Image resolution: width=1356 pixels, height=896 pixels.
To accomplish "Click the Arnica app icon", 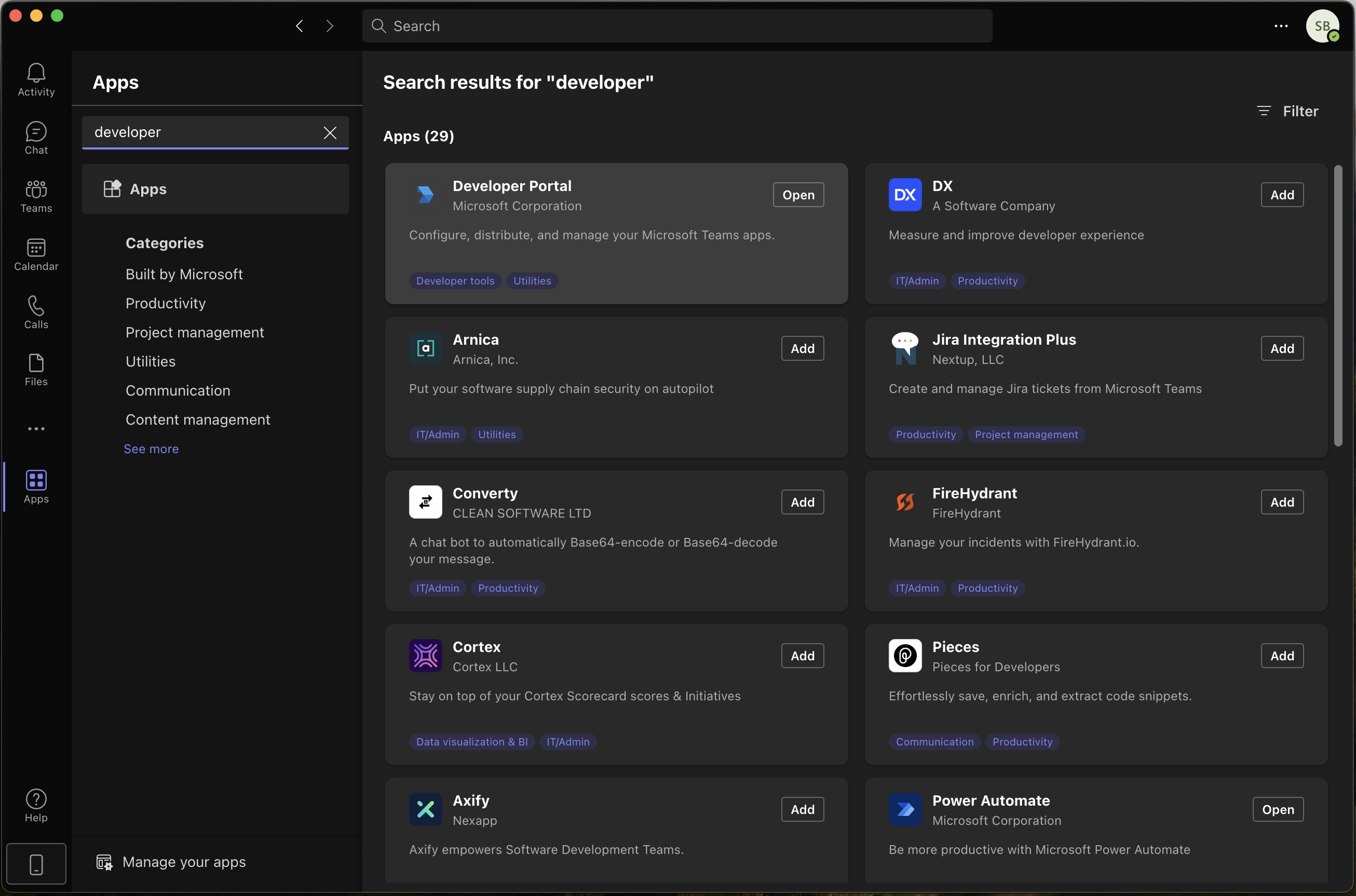I will click(x=426, y=348).
